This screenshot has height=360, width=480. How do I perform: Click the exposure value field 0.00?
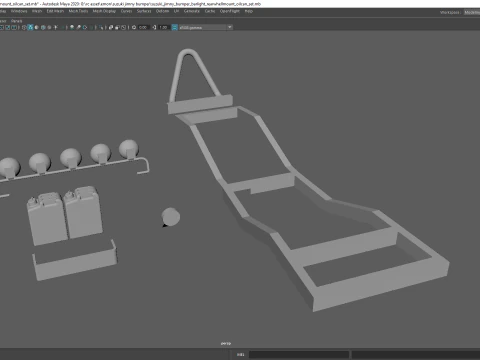pyautogui.click(x=143, y=27)
